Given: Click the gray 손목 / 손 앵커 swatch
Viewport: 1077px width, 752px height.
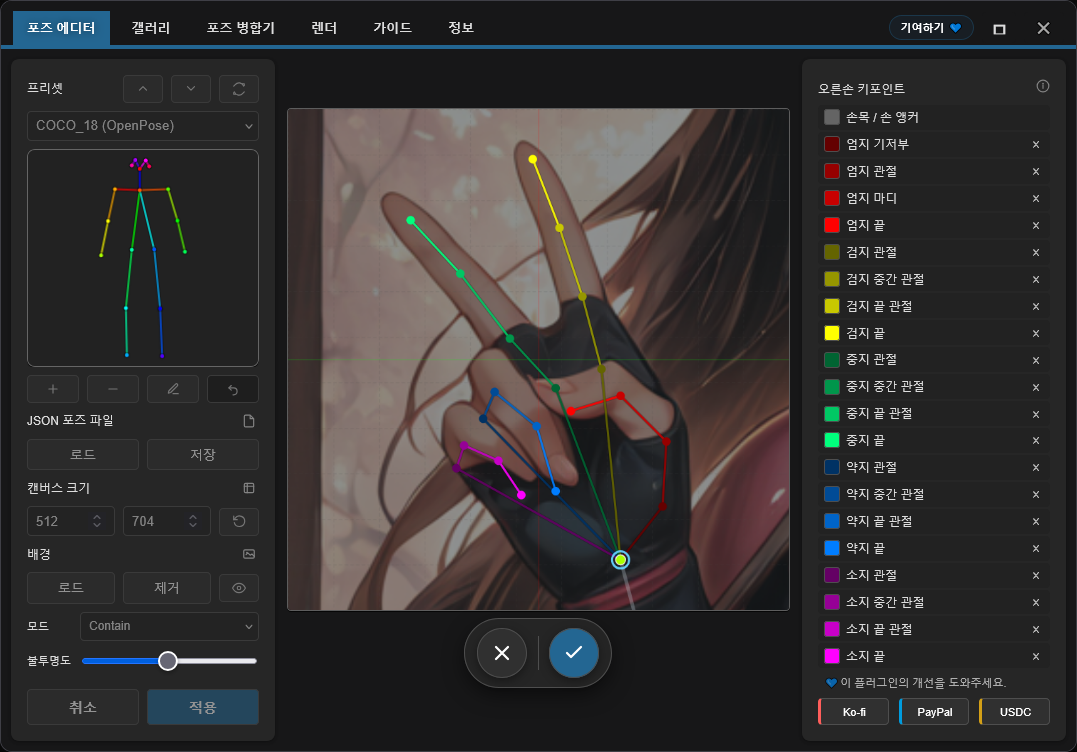Looking at the screenshot, I should pyautogui.click(x=832, y=117).
